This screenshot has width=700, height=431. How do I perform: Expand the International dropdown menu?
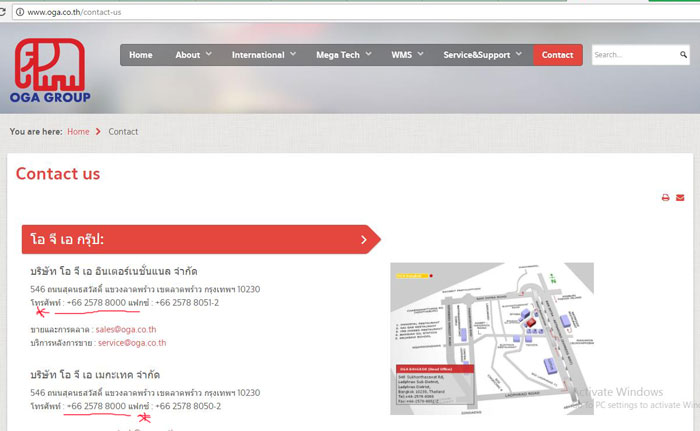(x=263, y=55)
